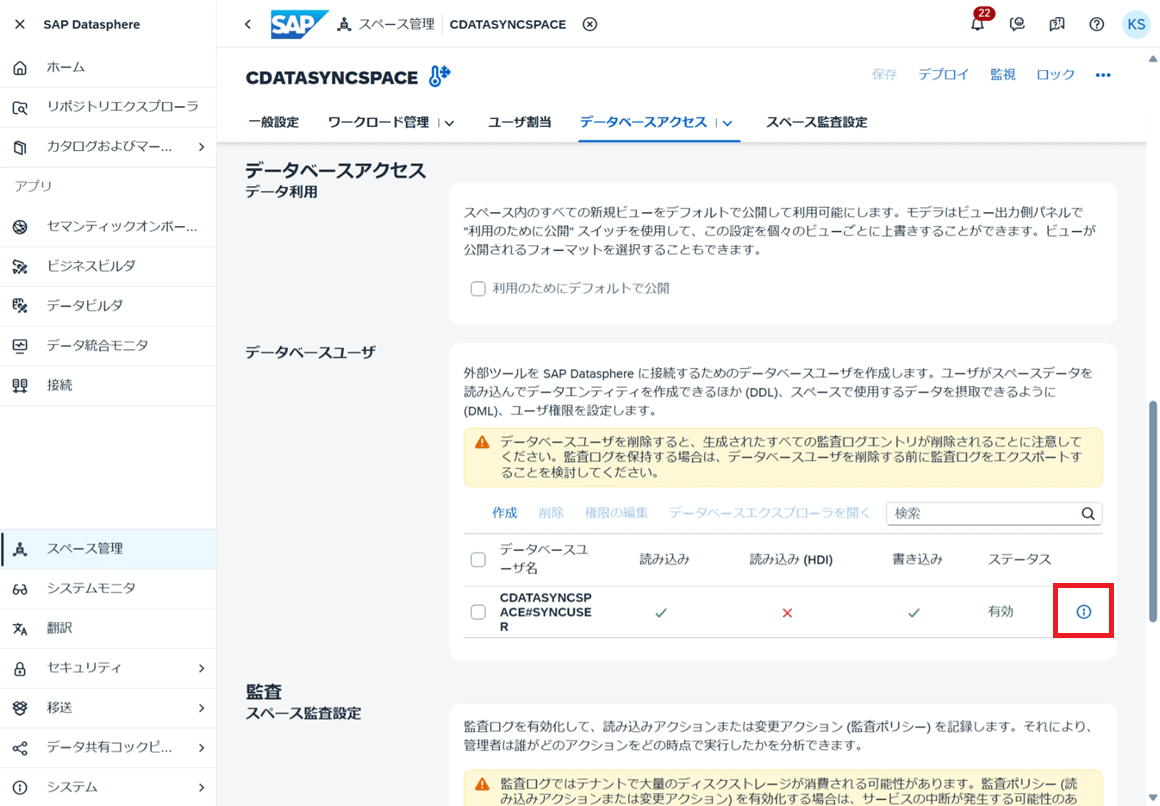Switch to the 一般設定 tab
Screen dimensions: 1160x806
click(x=274, y=122)
